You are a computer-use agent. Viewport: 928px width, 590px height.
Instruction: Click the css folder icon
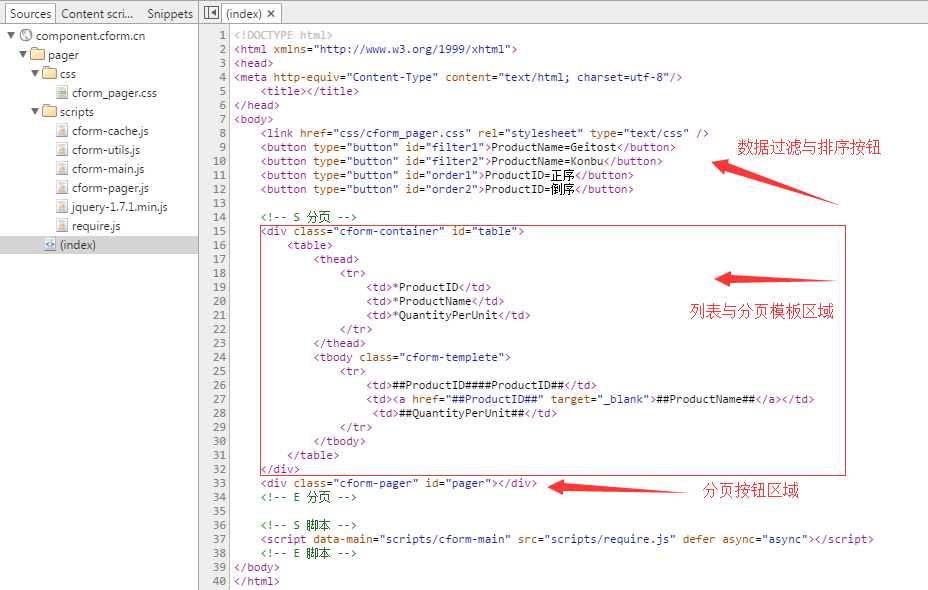(x=50, y=73)
